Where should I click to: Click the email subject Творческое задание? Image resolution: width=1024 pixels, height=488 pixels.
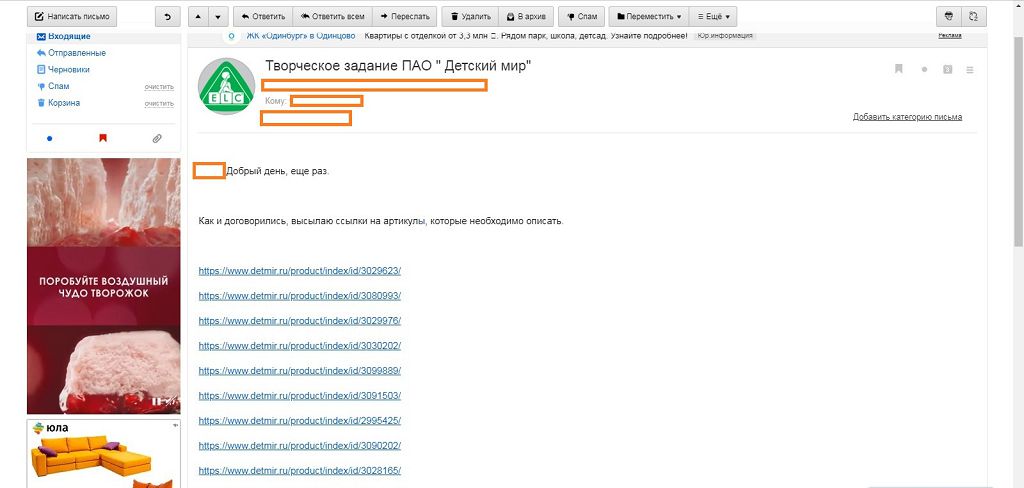398,66
